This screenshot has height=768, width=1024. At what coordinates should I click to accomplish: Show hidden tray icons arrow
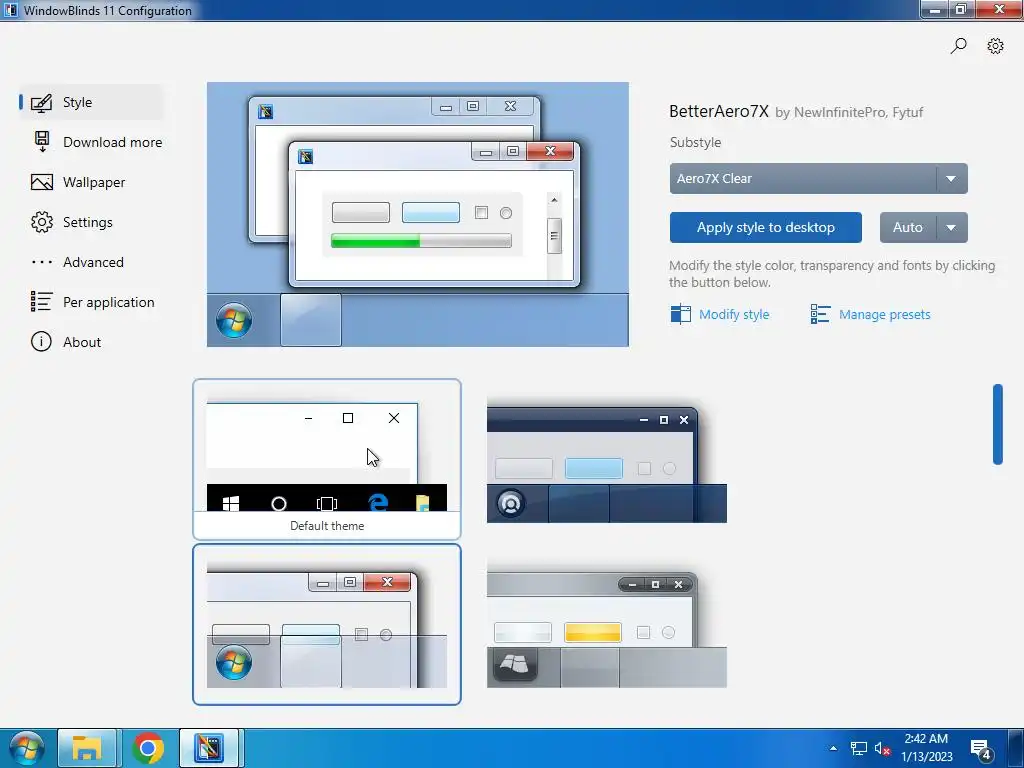click(833, 748)
